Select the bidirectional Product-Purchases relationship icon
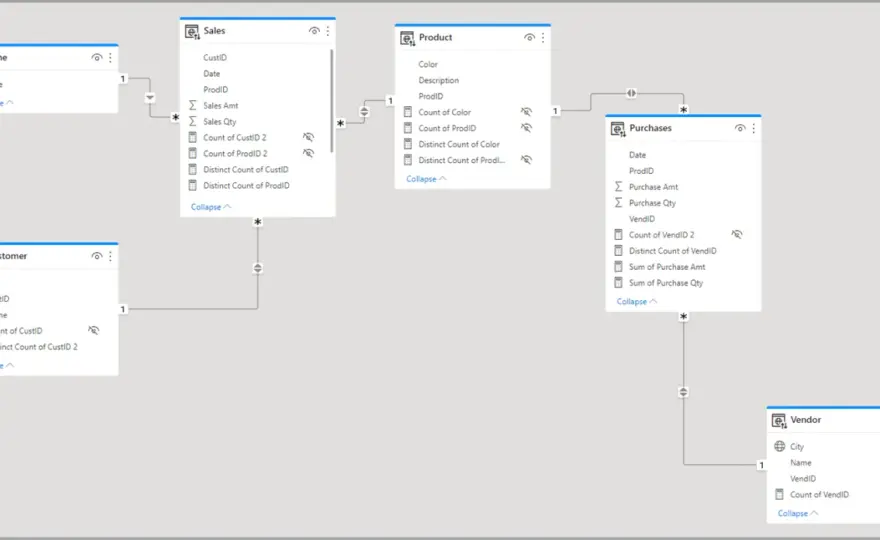 click(631, 93)
